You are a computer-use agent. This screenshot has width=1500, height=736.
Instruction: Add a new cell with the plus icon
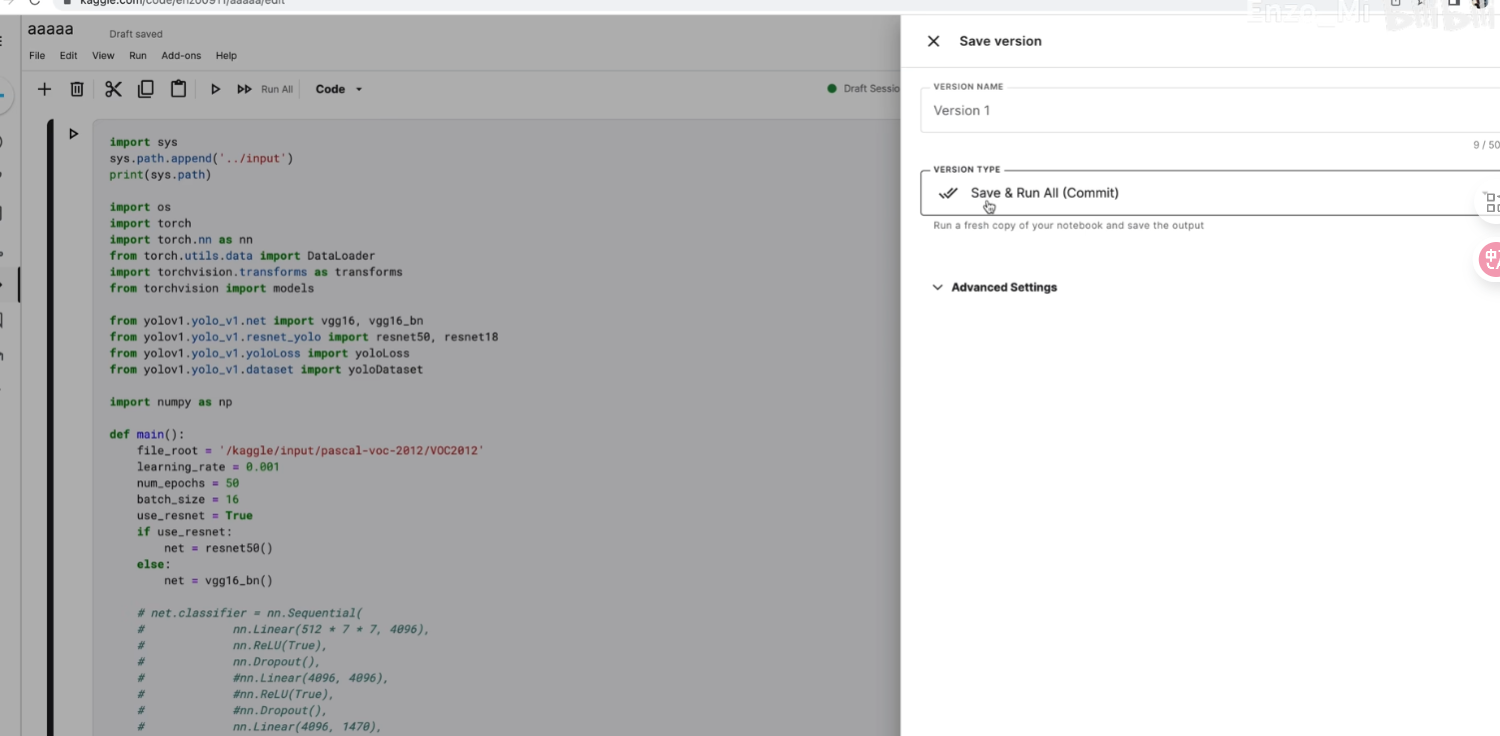[x=44, y=89]
